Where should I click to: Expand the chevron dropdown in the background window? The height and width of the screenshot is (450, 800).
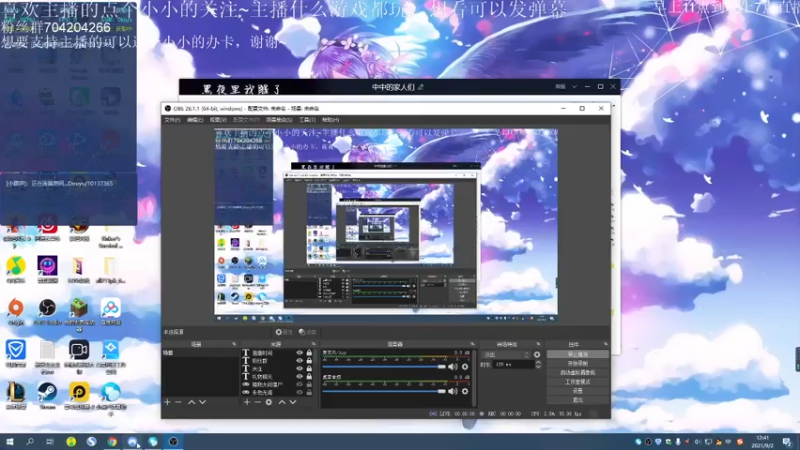[x=574, y=87]
